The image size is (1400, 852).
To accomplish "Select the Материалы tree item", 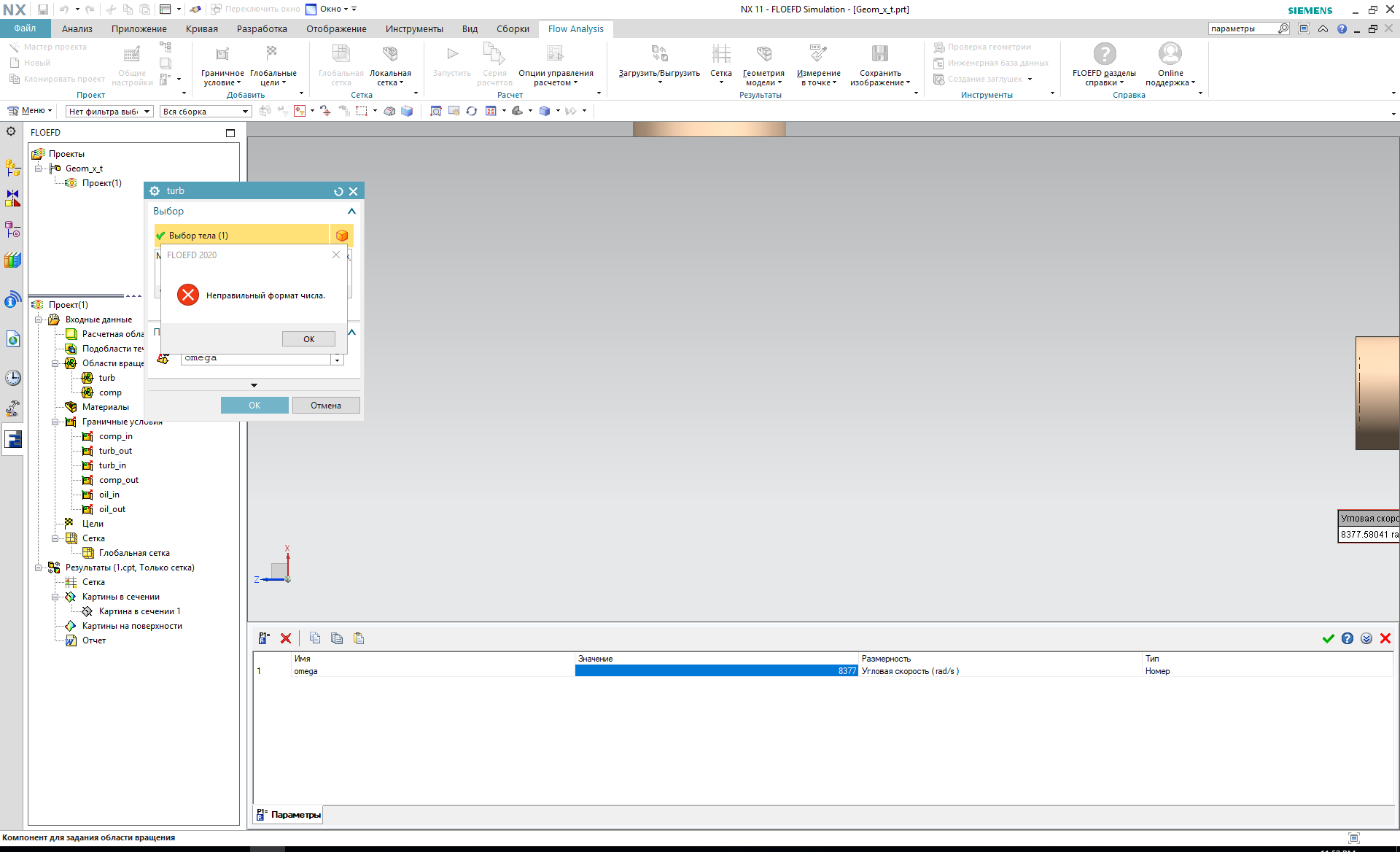I will [x=105, y=407].
